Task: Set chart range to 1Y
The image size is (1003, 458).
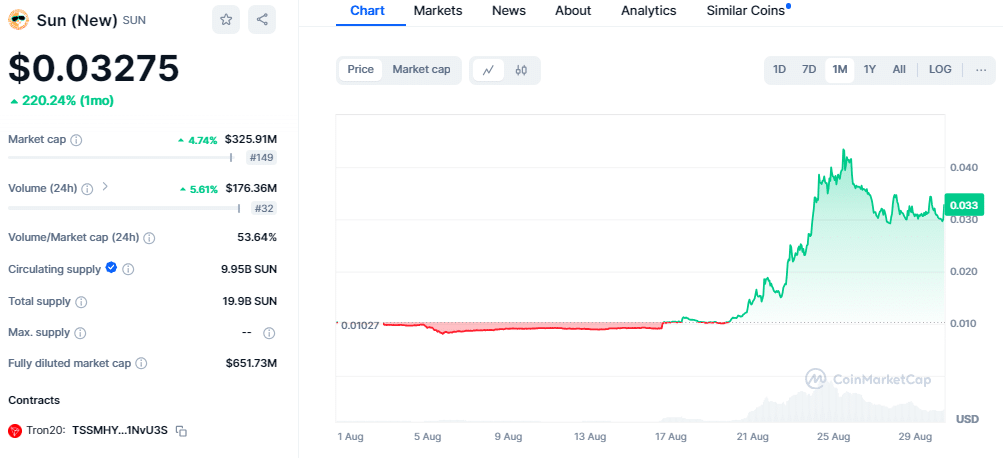Action: tap(870, 70)
